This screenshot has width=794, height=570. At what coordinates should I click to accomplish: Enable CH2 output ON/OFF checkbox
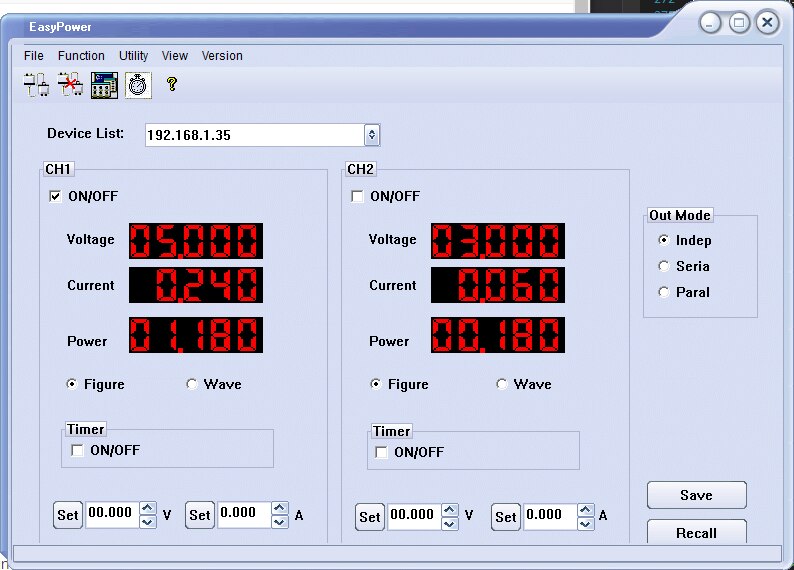click(x=357, y=196)
